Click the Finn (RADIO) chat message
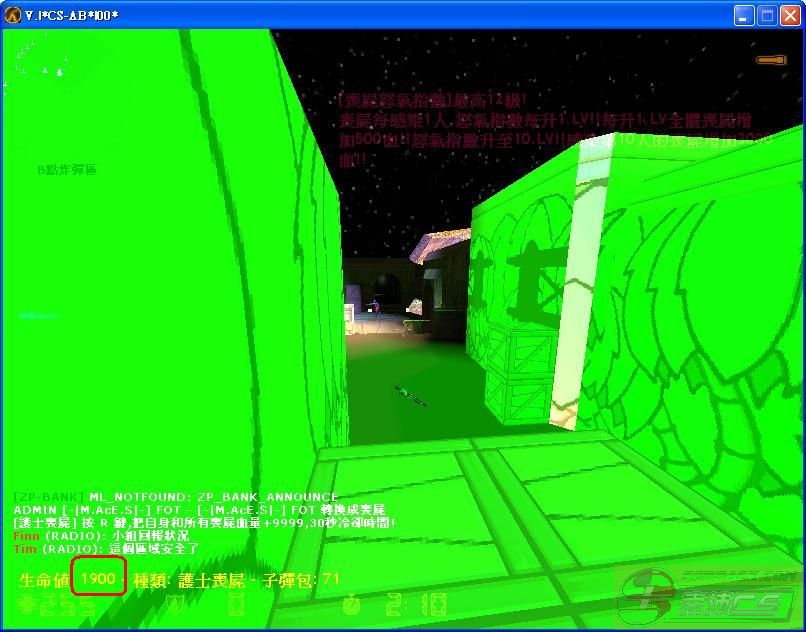 pos(100,536)
